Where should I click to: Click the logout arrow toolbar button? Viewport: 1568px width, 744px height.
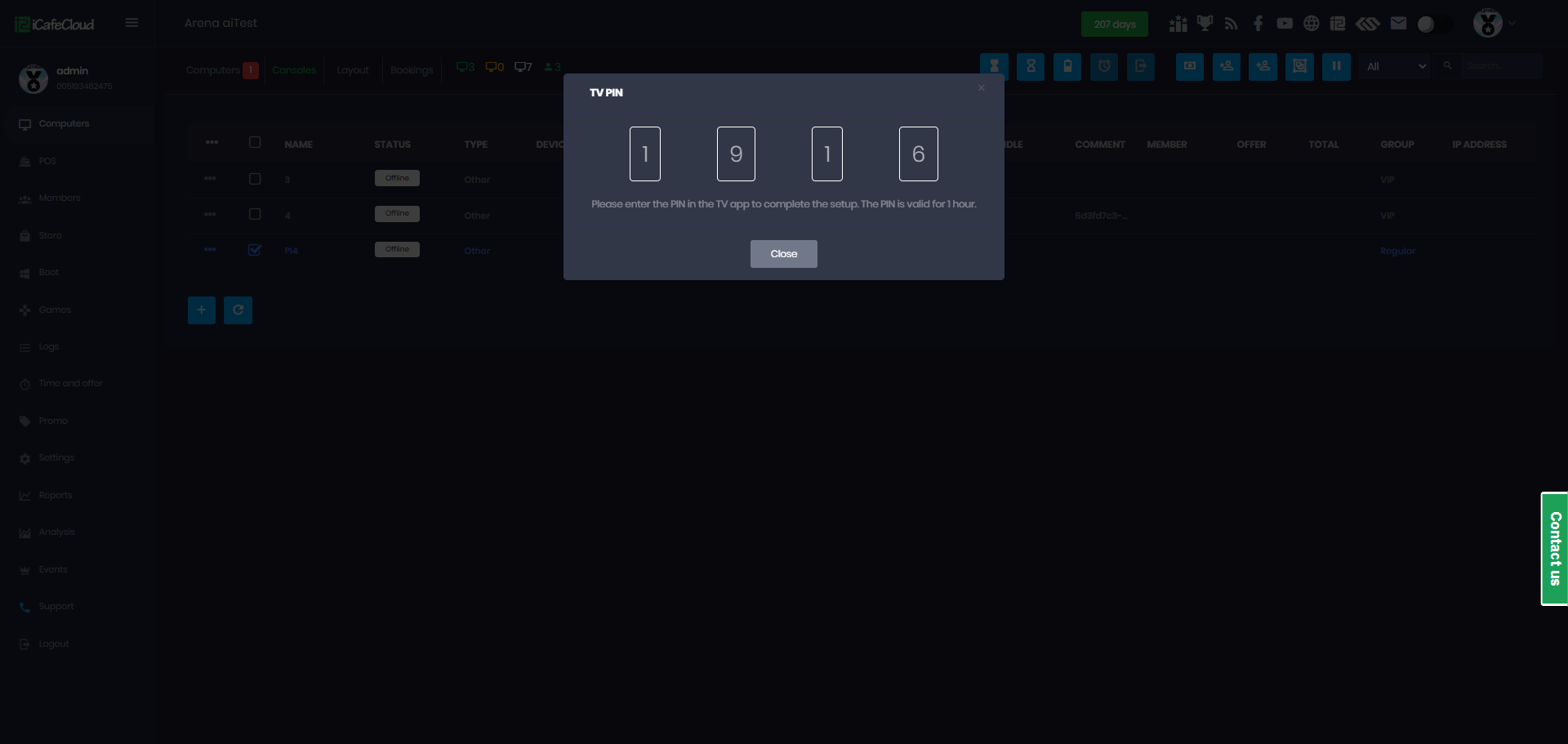(1141, 66)
